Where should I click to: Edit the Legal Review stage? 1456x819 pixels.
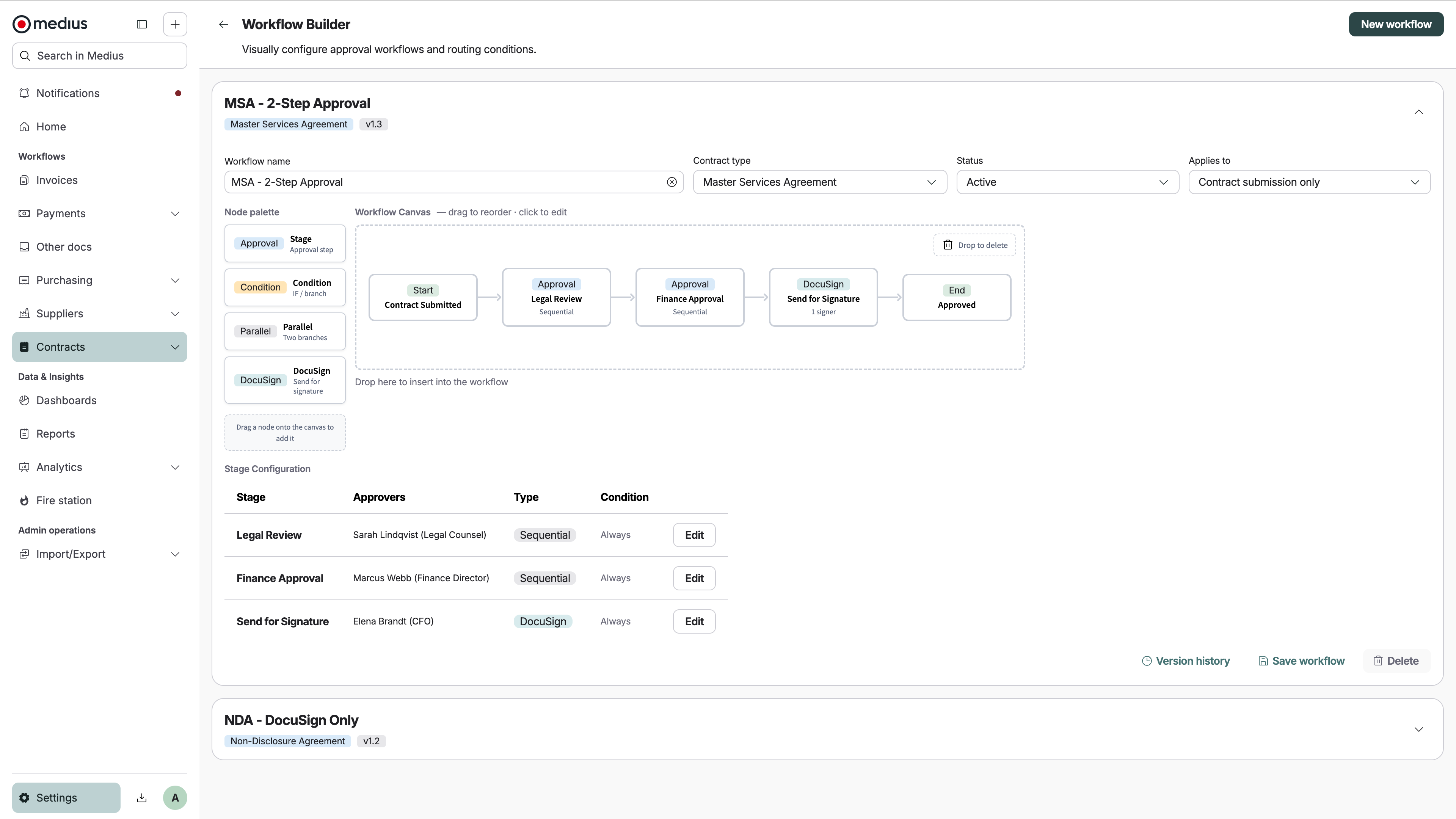(x=694, y=535)
